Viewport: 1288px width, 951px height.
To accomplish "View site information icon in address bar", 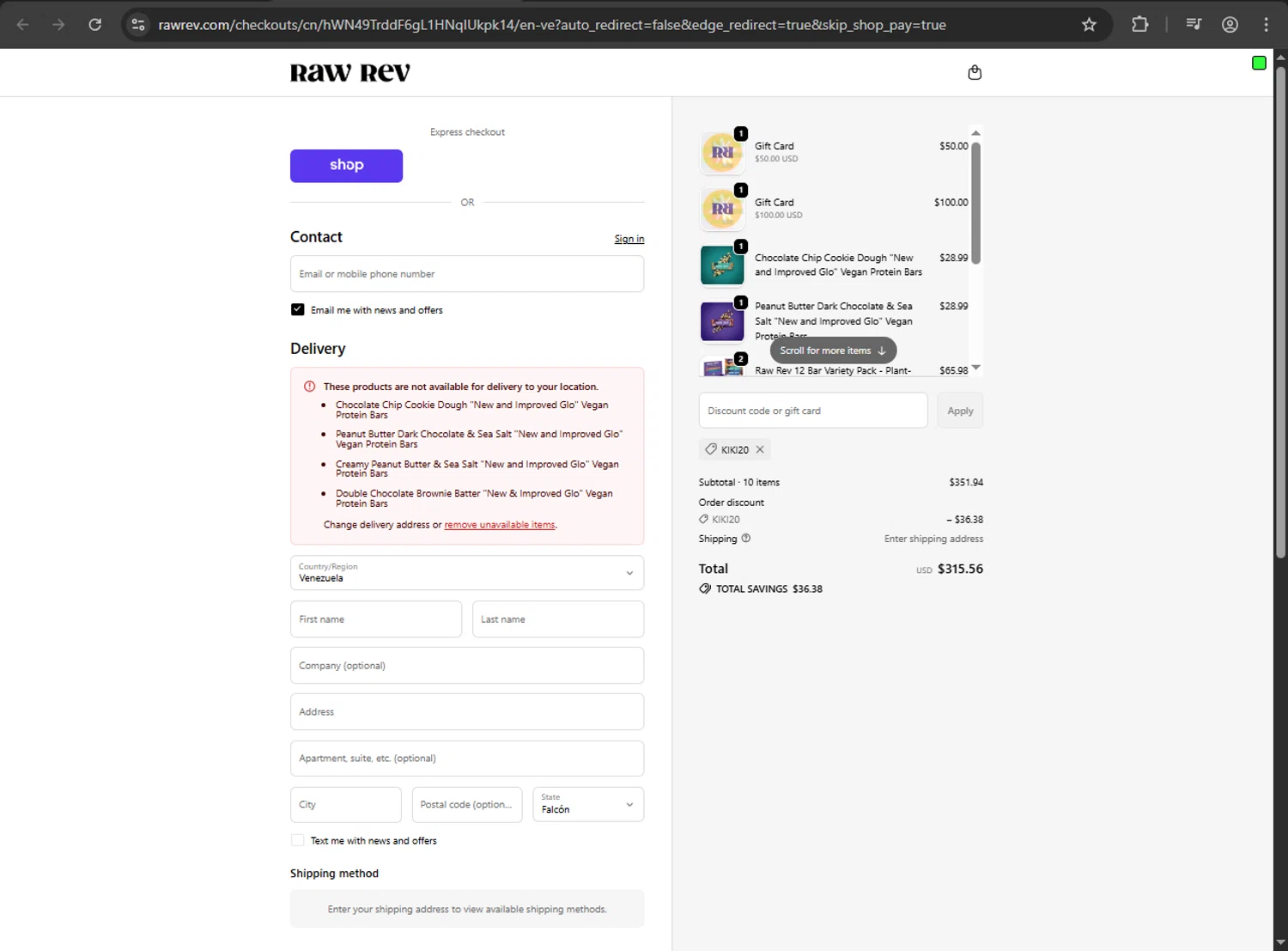I will point(138,25).
